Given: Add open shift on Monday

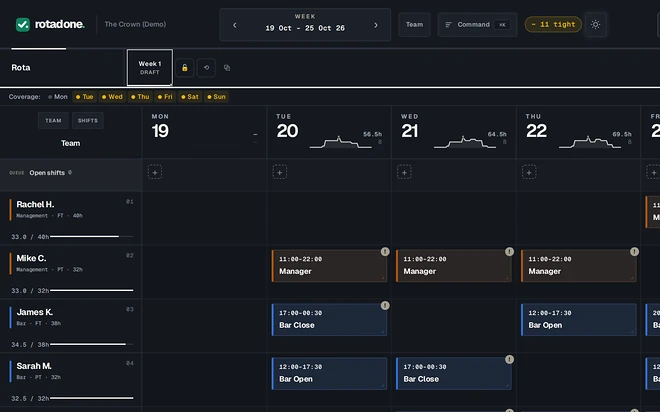Looking at the screenshot, I should 155,172.
